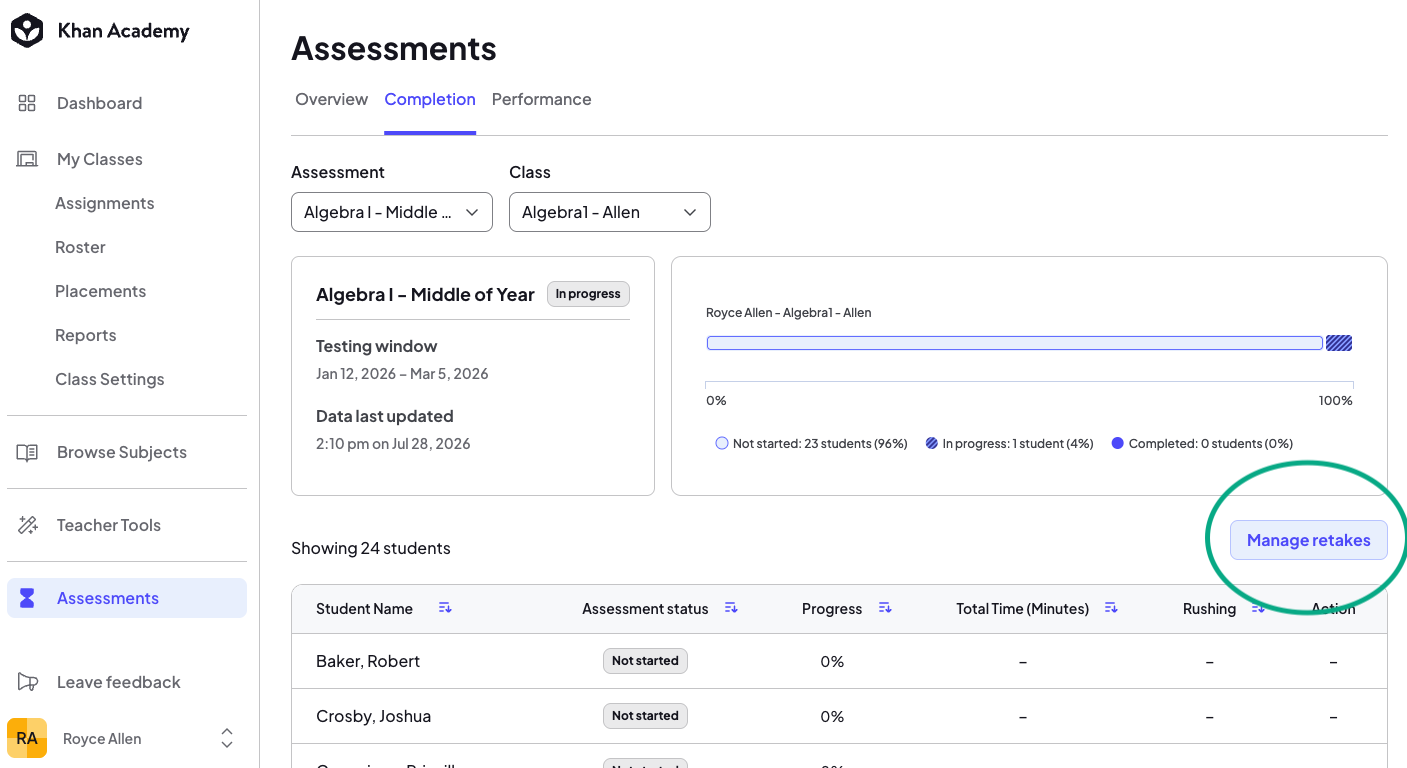Open the Reports link
The height and width of the screenshot is (768, 1407).
86,335
